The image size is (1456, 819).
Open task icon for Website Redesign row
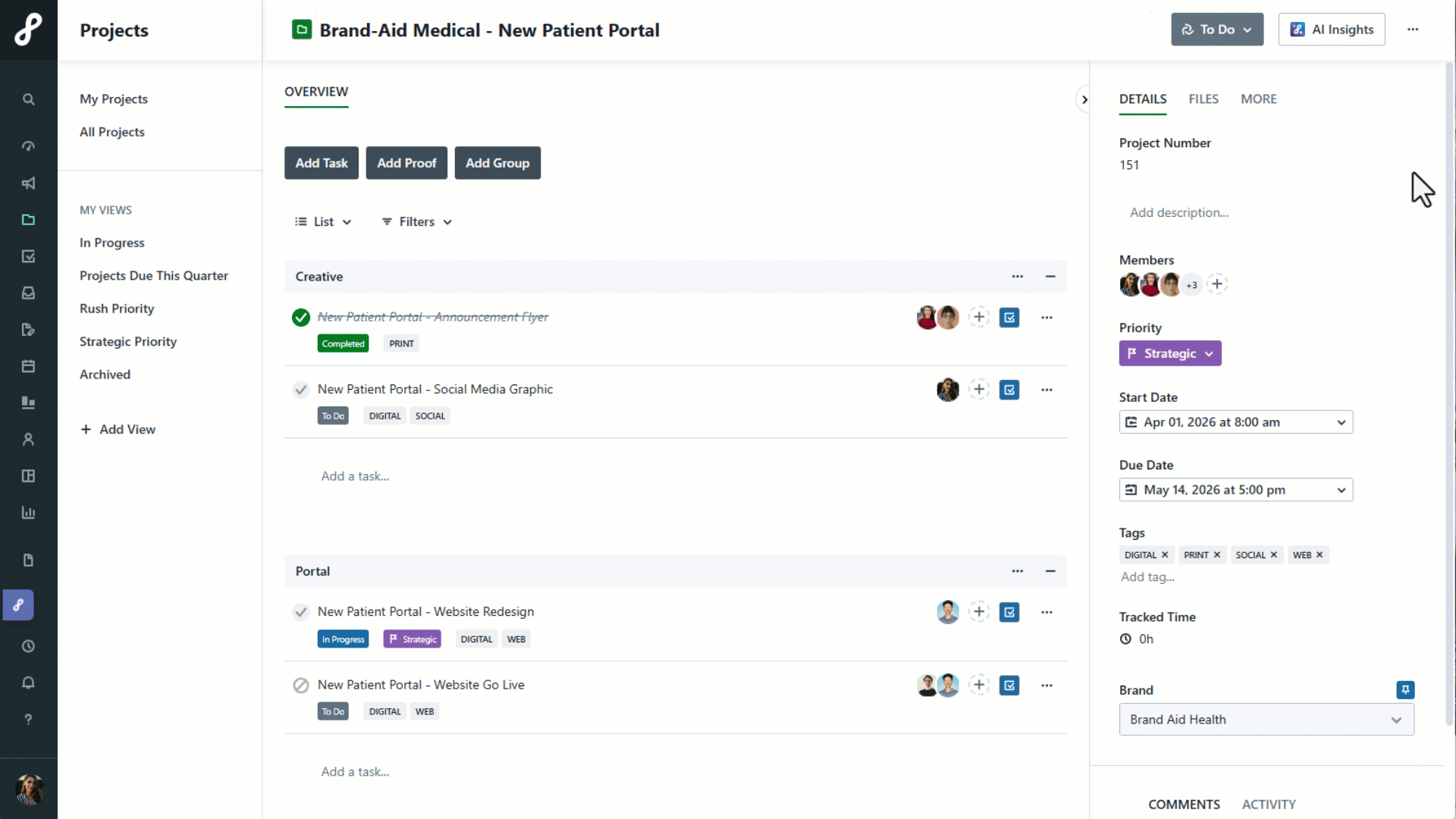pos(1009,612)
